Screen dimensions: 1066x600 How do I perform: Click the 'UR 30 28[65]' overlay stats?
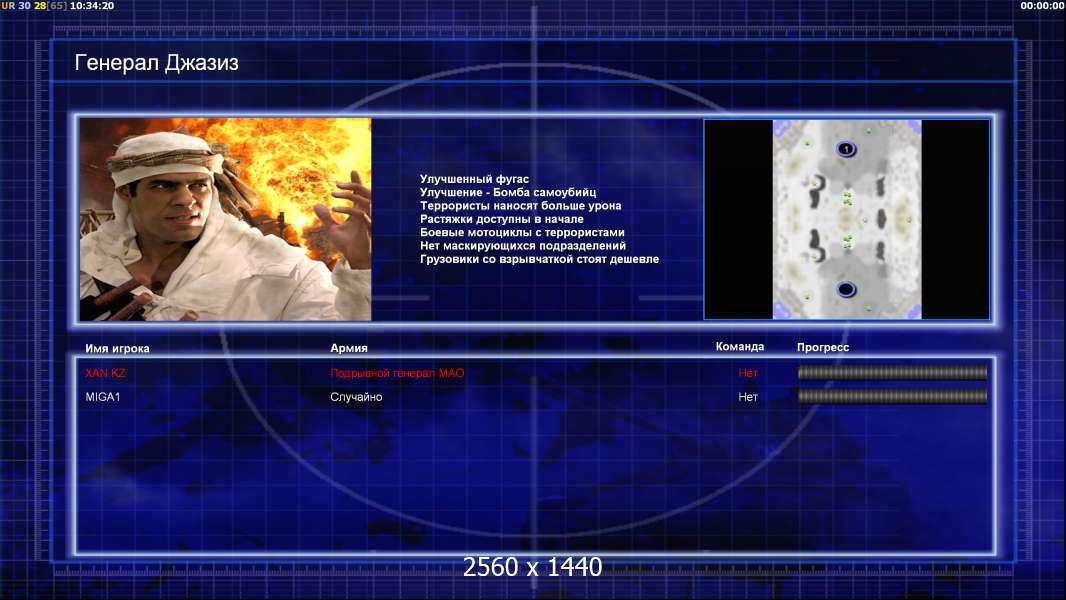34,5
